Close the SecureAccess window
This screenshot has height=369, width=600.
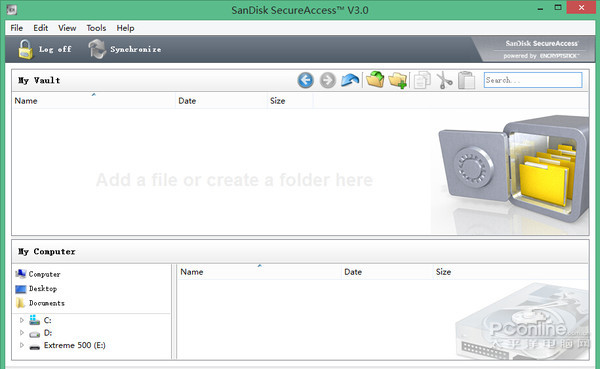point(581,8)
